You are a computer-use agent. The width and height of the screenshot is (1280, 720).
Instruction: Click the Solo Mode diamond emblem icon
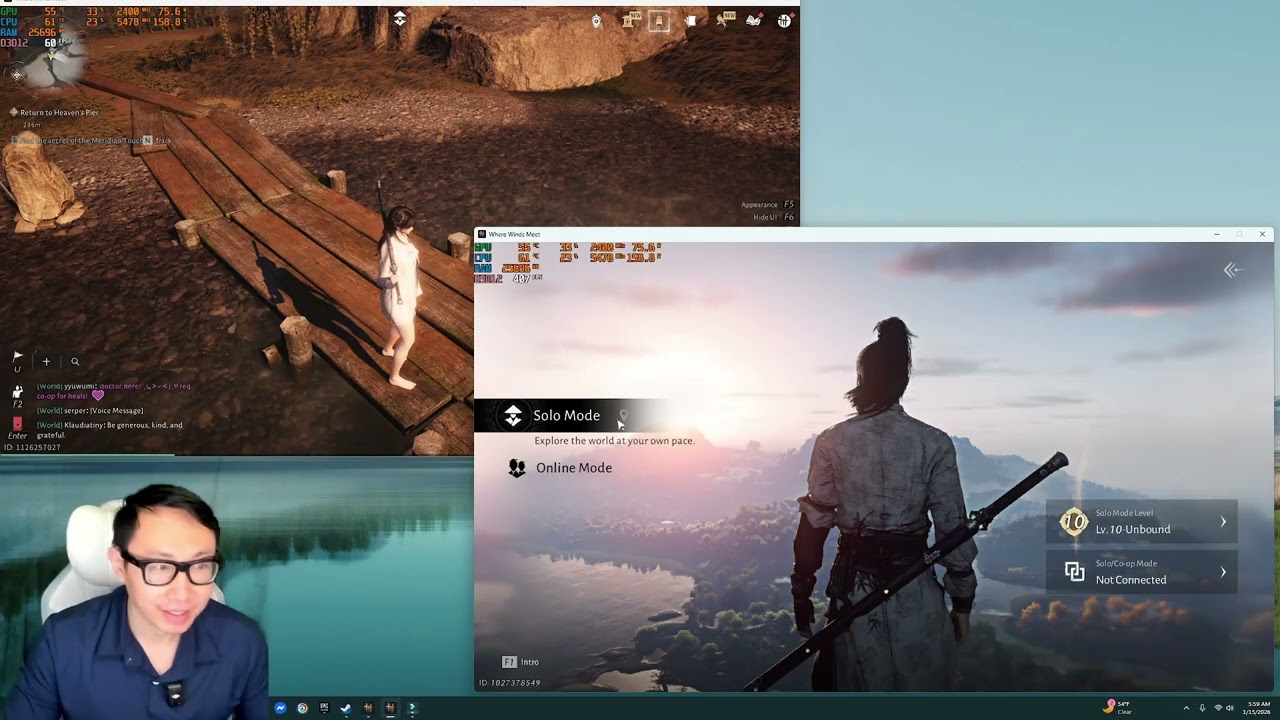tap(512, 415)
